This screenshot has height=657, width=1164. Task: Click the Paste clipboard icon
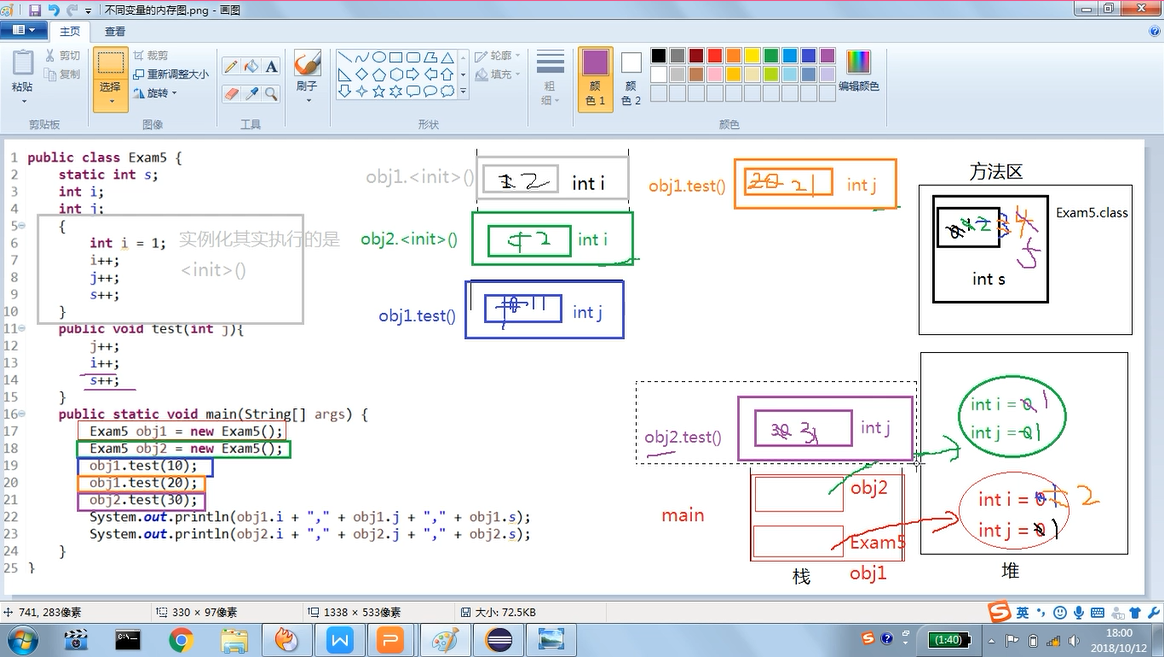(x=23, y=63)
